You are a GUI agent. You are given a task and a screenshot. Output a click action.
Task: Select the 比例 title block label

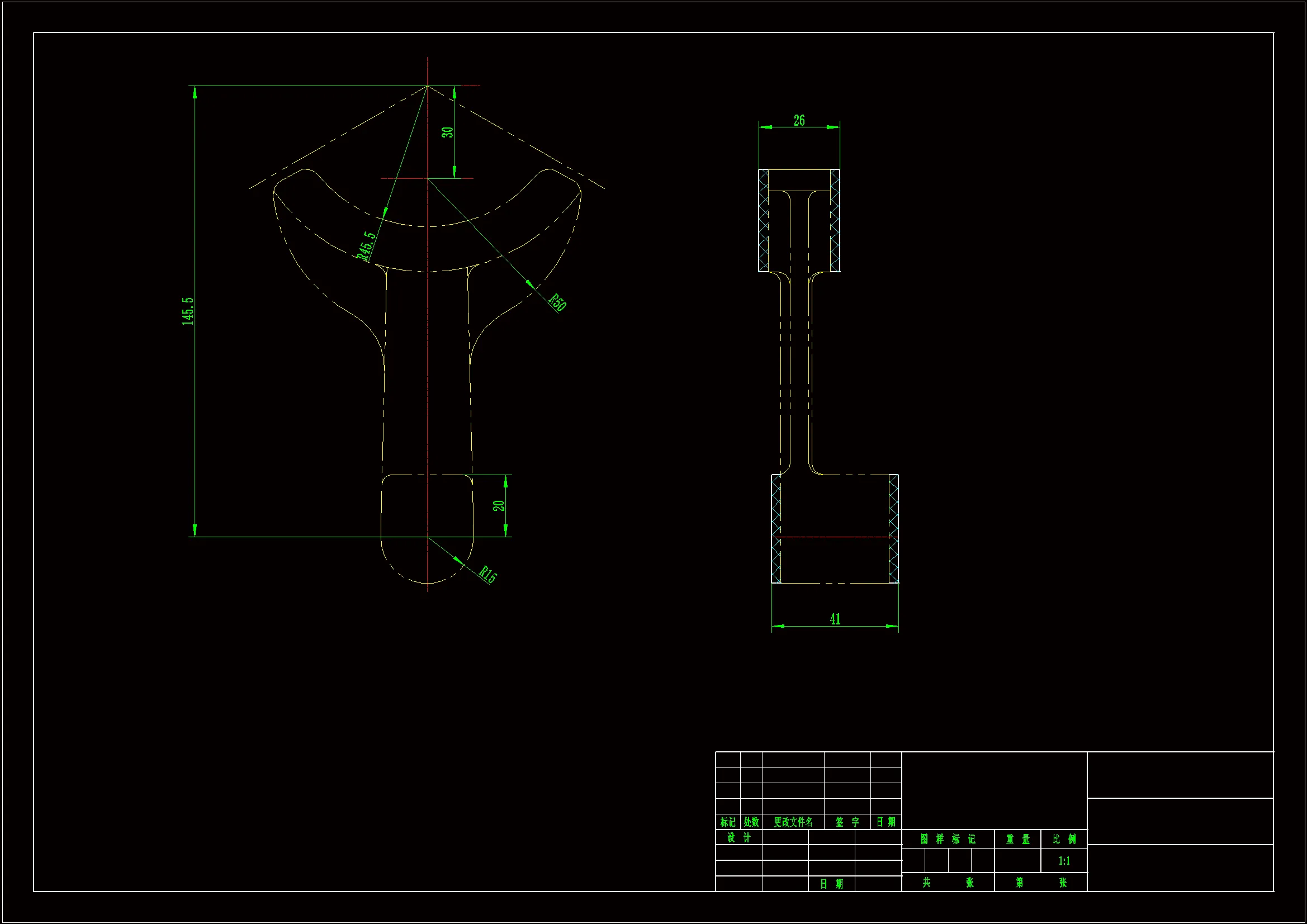tap(1064, 839)
